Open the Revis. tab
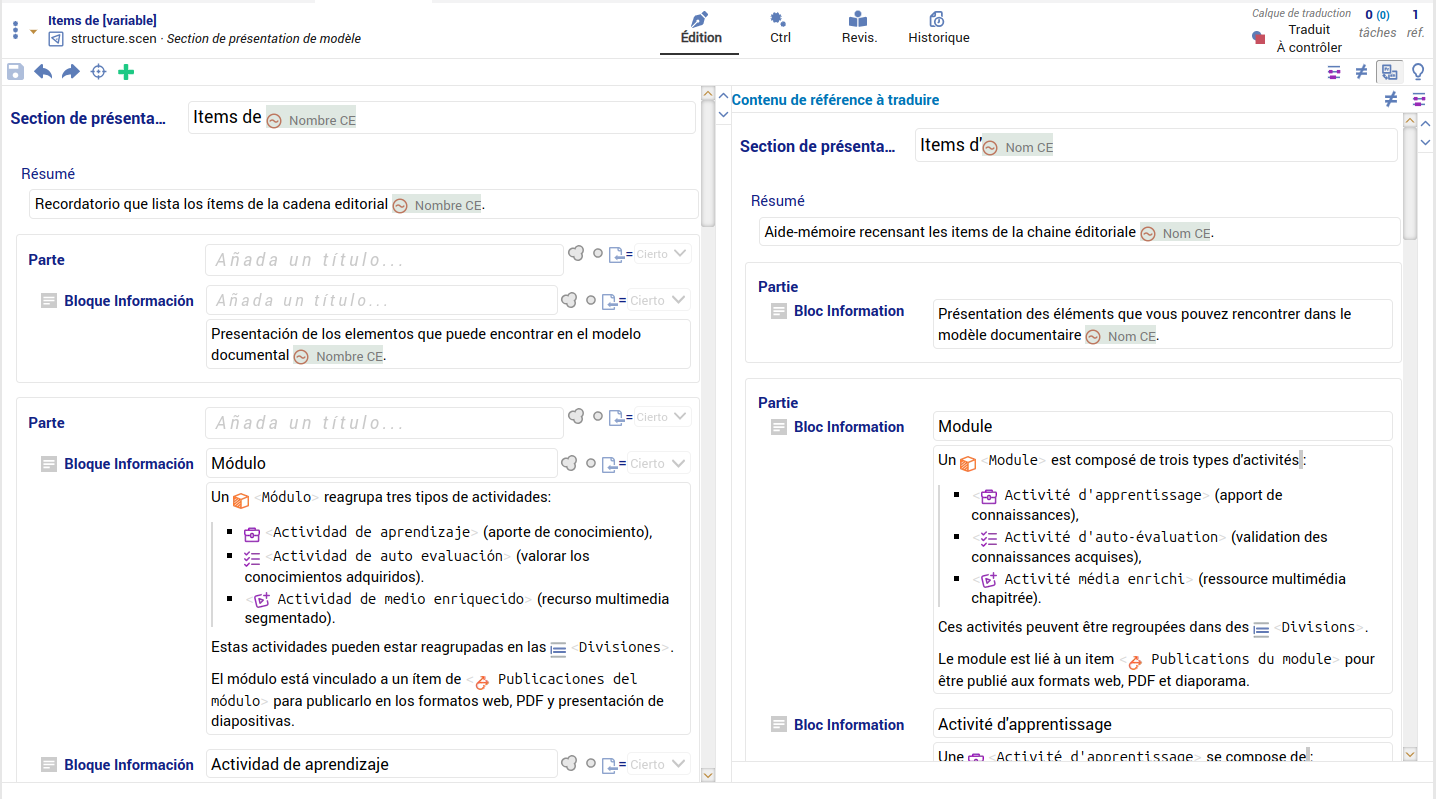 (858, 28)
